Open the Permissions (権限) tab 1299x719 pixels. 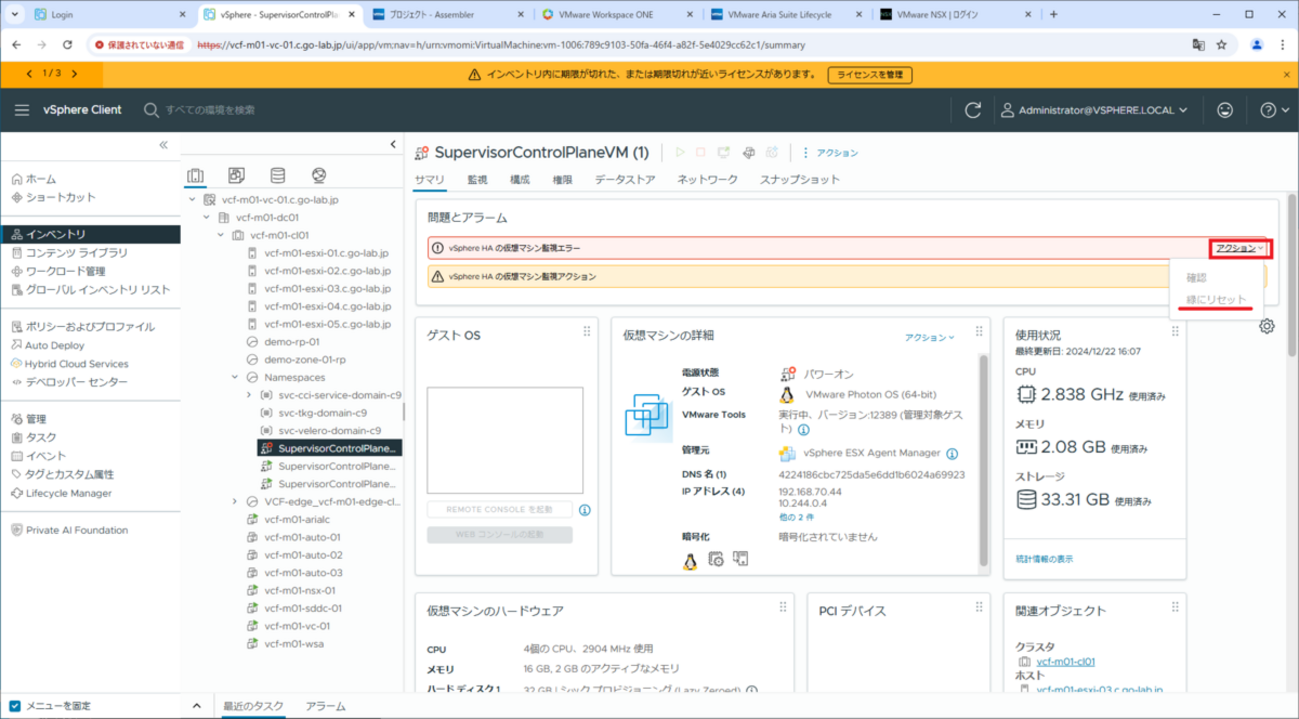562,180
